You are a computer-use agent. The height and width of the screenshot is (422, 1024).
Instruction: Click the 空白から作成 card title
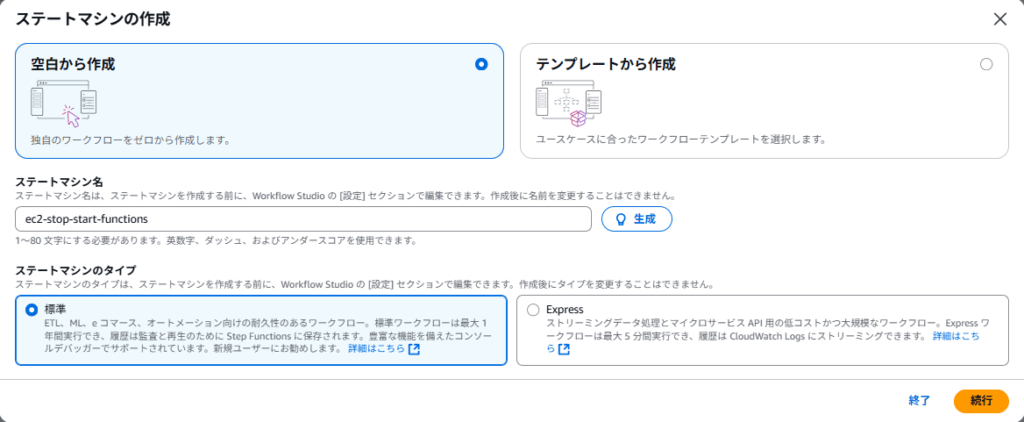[73, 64]
